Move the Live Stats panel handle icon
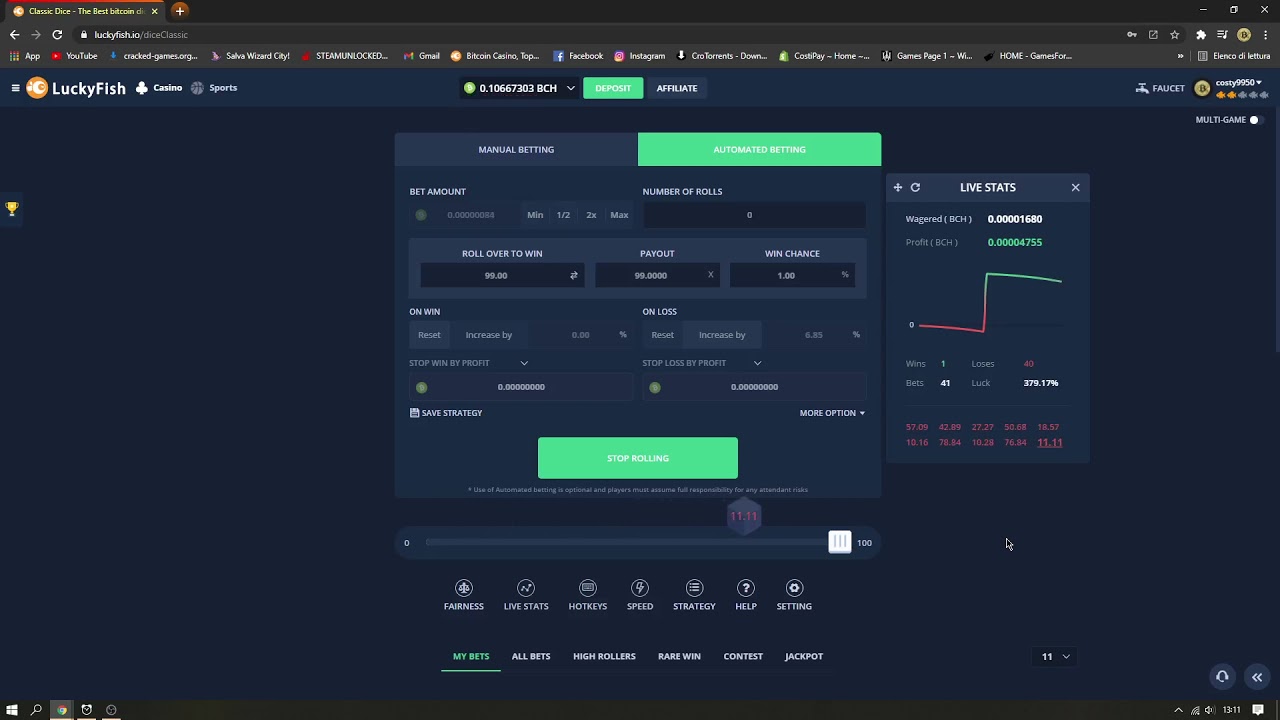 [898, 188]
